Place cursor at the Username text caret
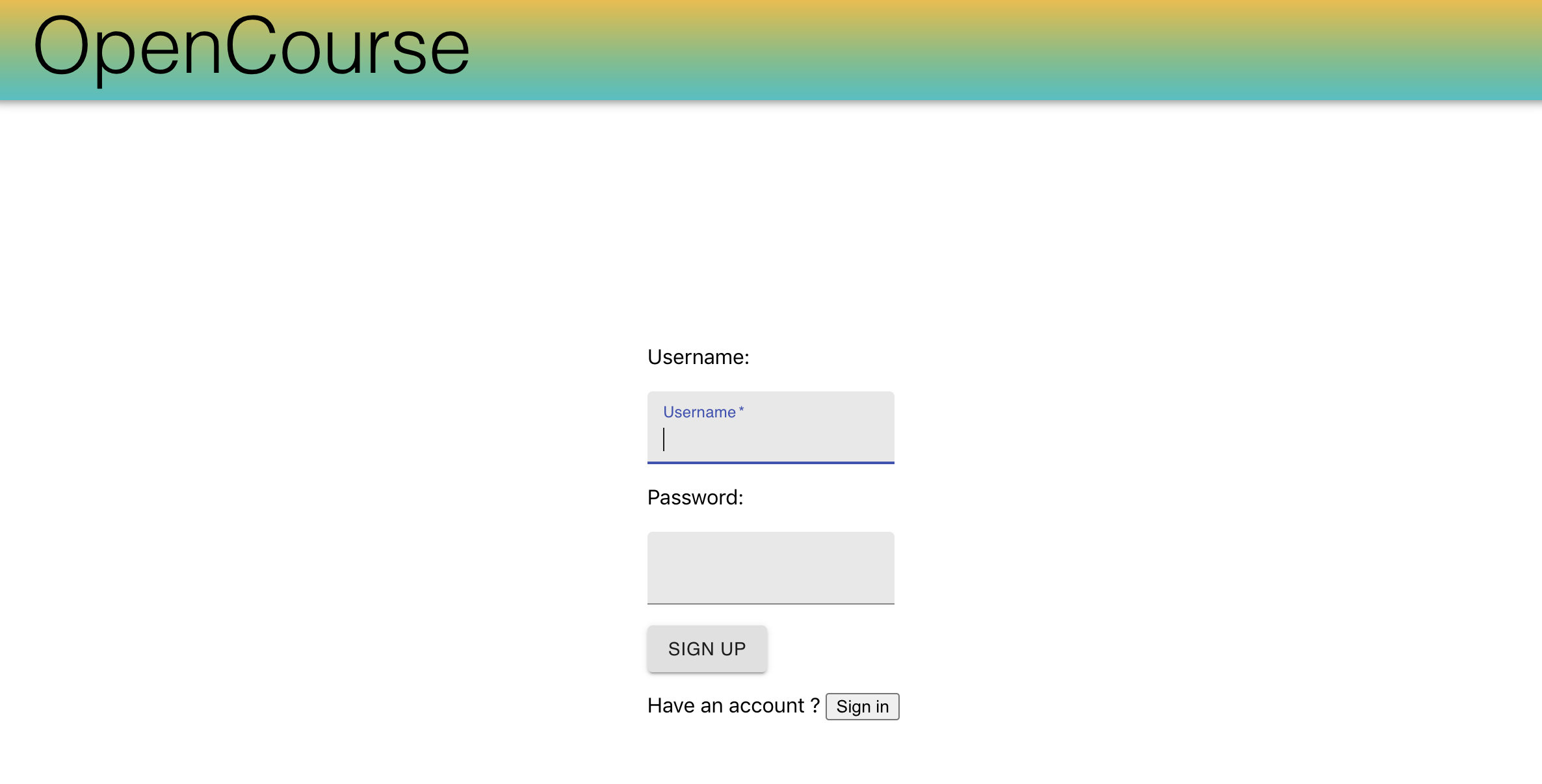This screenshot has width=1542, height=784. tap(664, 439)
